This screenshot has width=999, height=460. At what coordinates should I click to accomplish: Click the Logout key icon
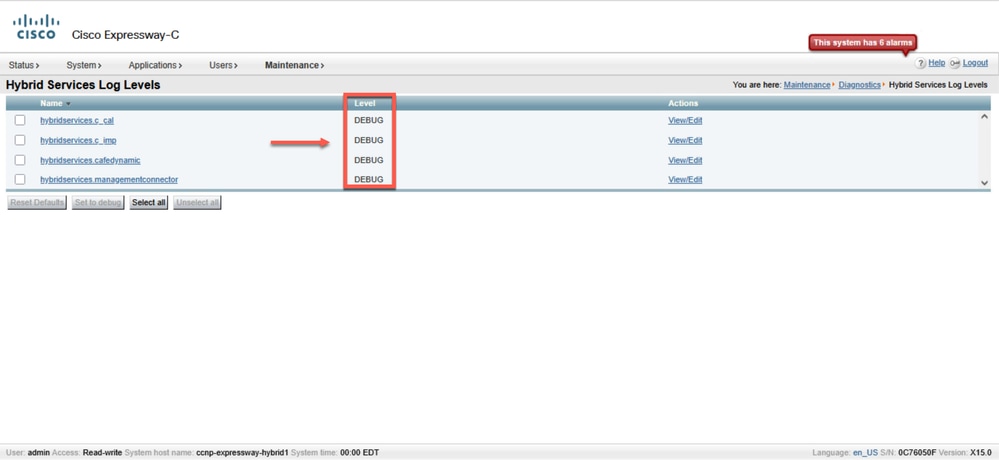(954, 63)
